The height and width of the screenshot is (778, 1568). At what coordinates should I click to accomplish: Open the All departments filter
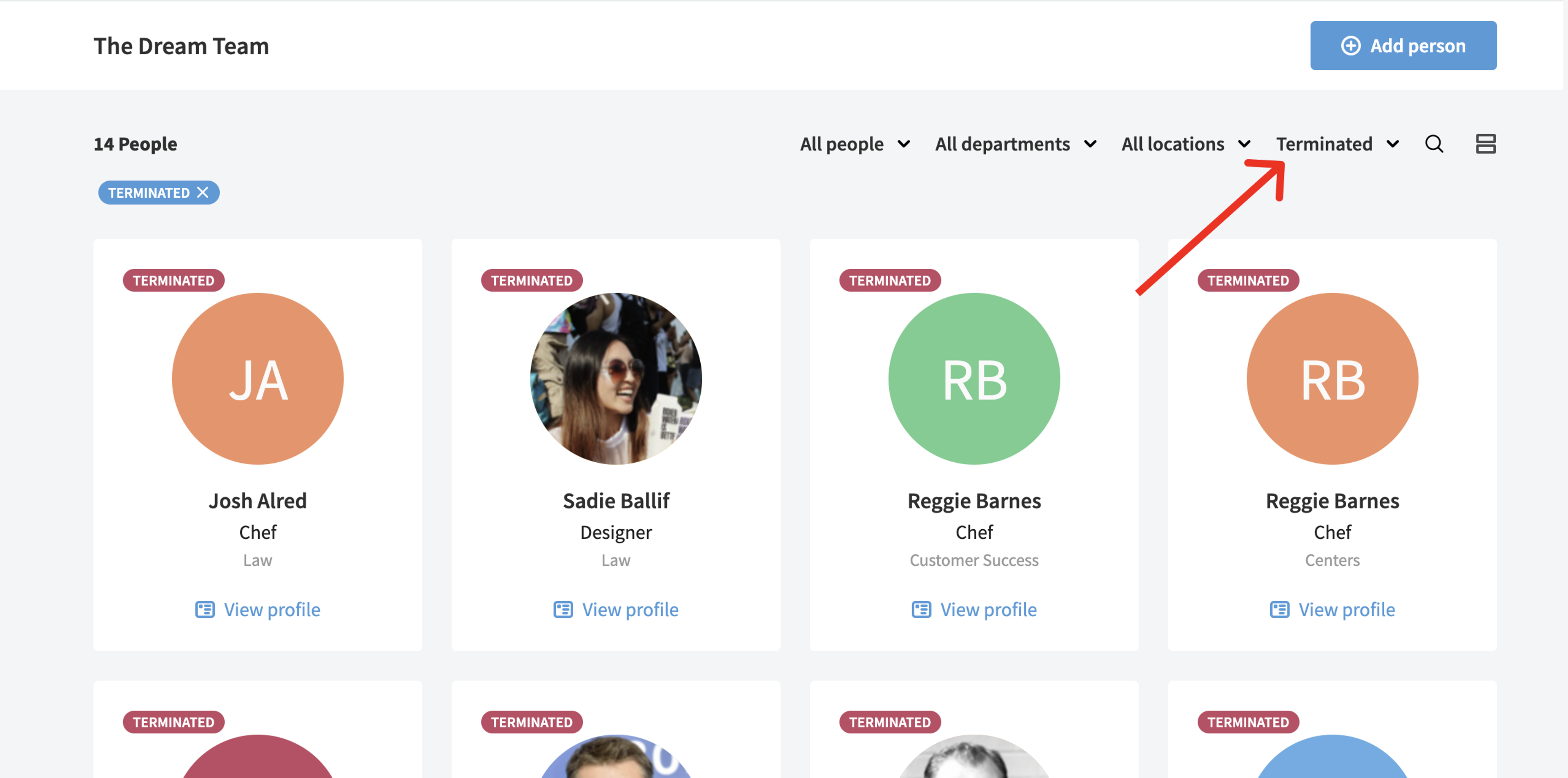pos(1016,144)
